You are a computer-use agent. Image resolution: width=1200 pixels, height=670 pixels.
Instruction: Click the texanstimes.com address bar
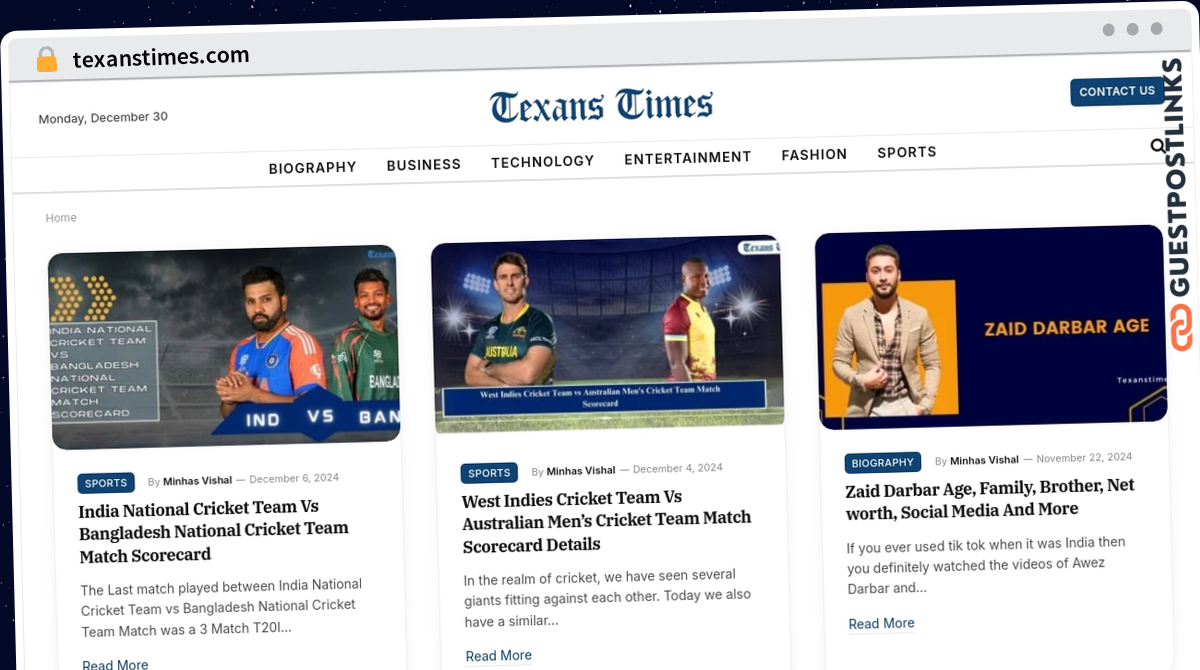click(x=161, y=57)
